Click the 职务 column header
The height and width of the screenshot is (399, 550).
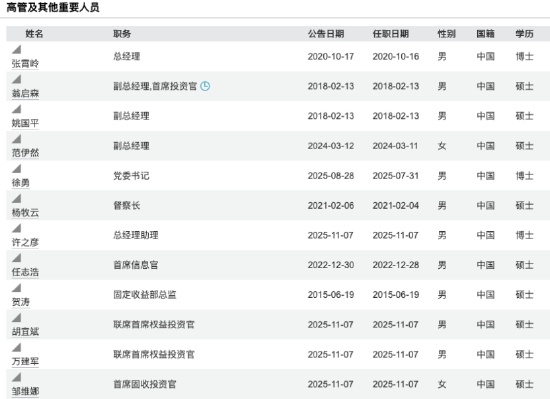click(x=122, y=34)
